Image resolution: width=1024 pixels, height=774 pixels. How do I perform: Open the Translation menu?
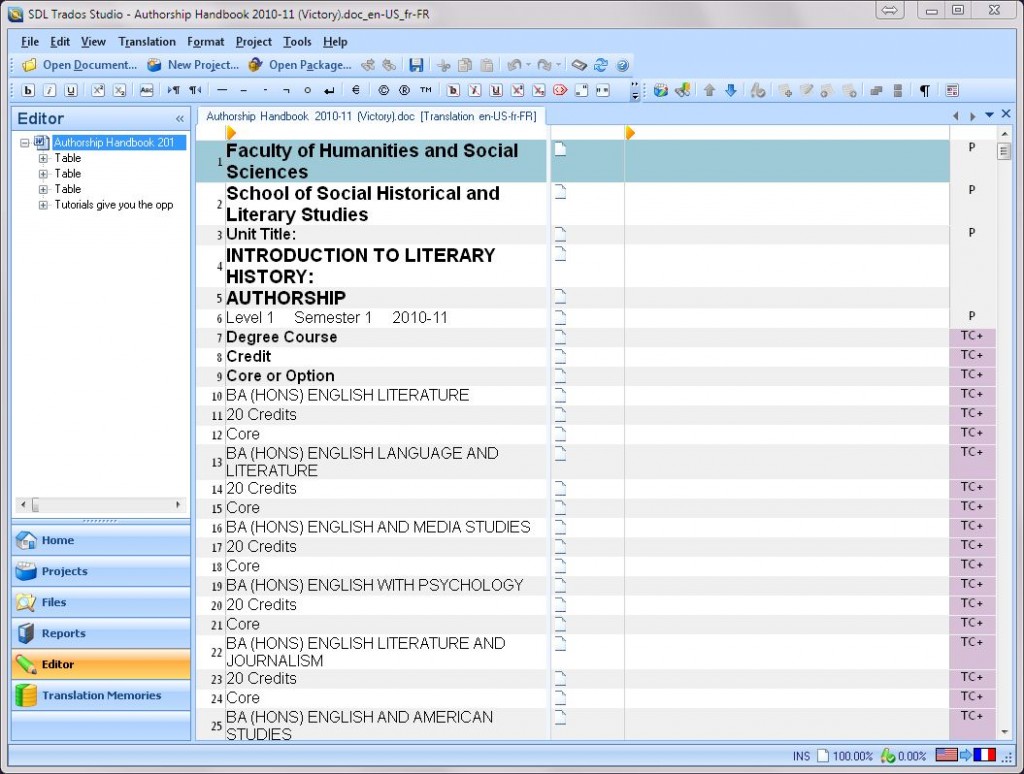(147, 42)
